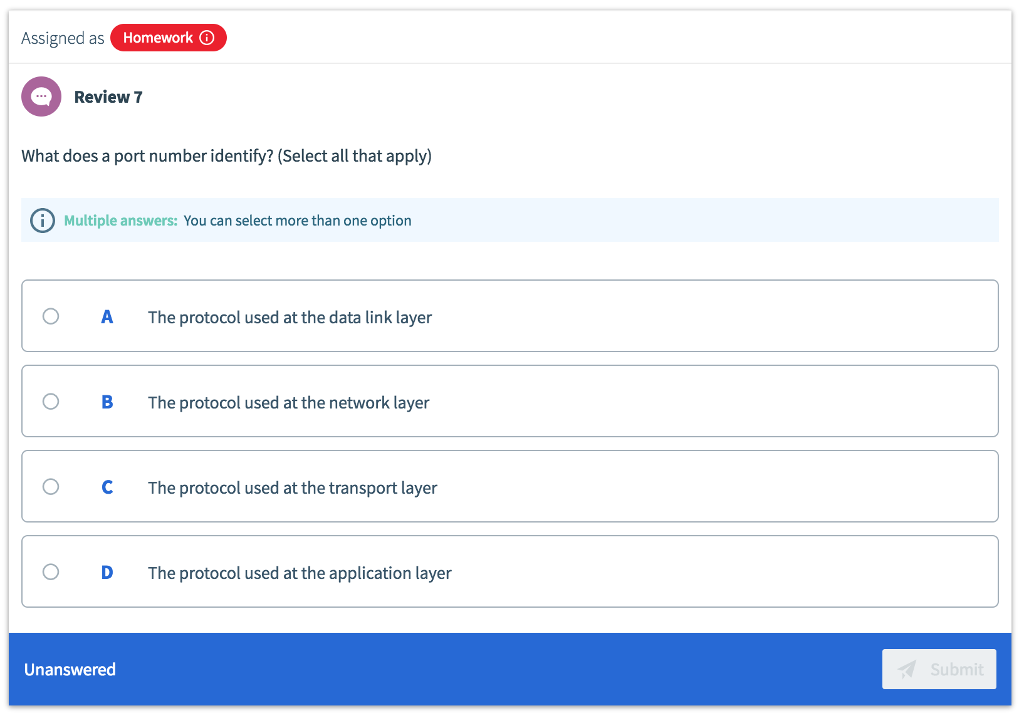Click the blue letter B label

click(x=107, y=401)
